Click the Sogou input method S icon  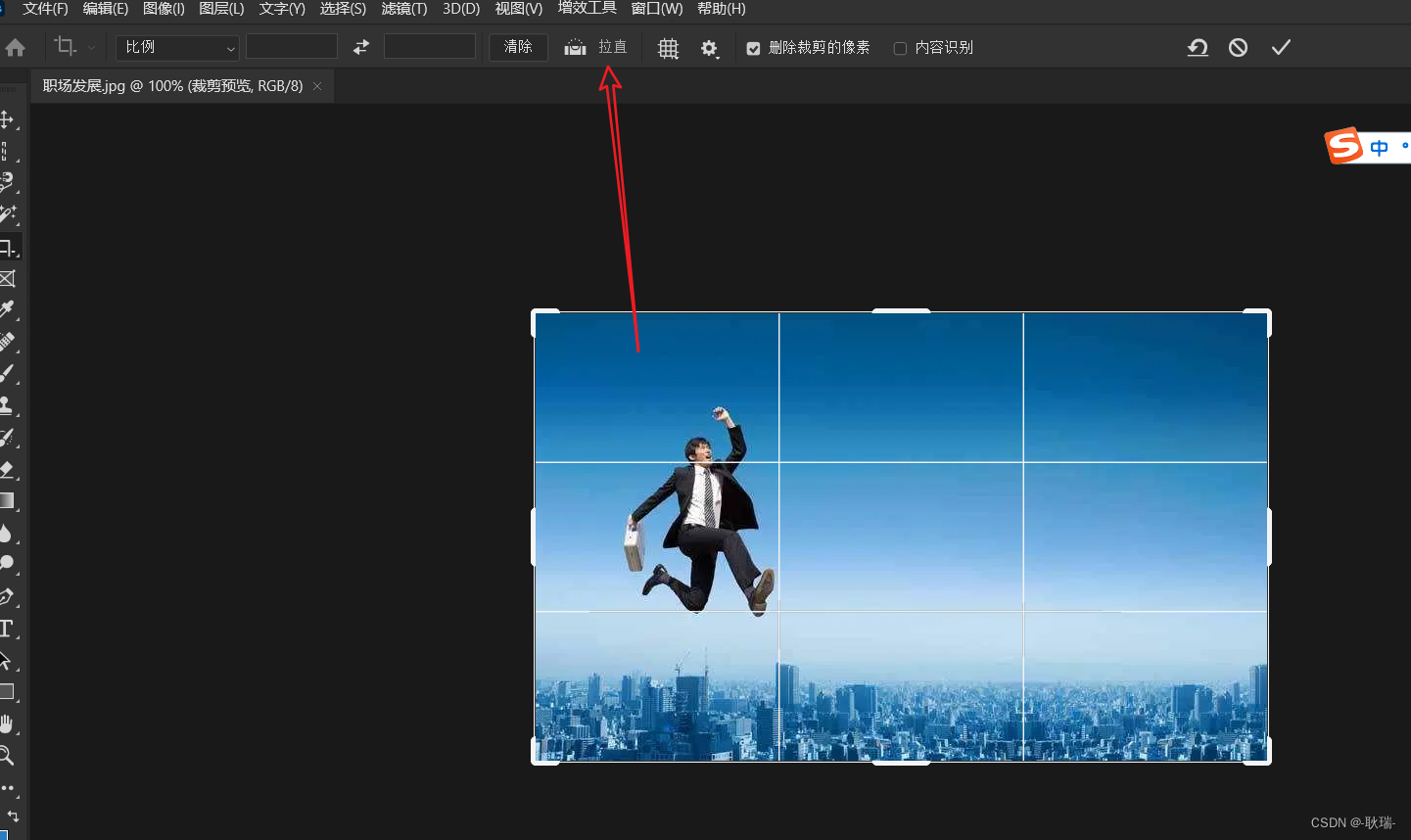pos(1344,146)
